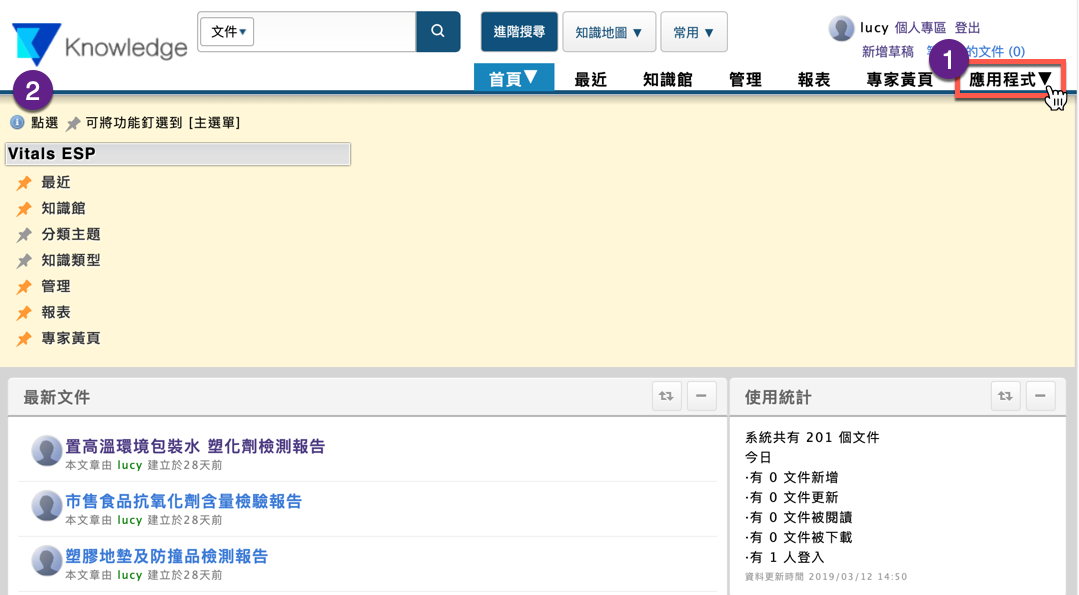Pin 分類主題 to the main menu

(x=24, y=235)
